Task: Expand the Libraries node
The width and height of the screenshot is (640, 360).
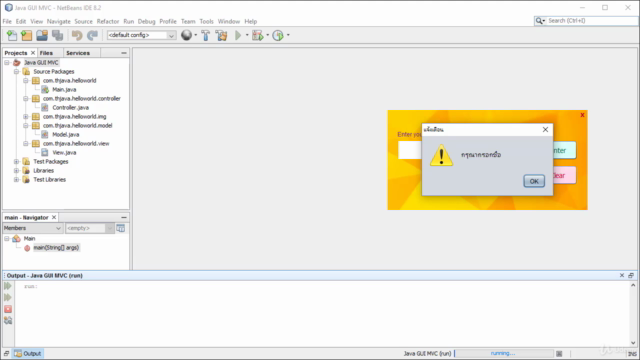Action: [x=16, y=171]
